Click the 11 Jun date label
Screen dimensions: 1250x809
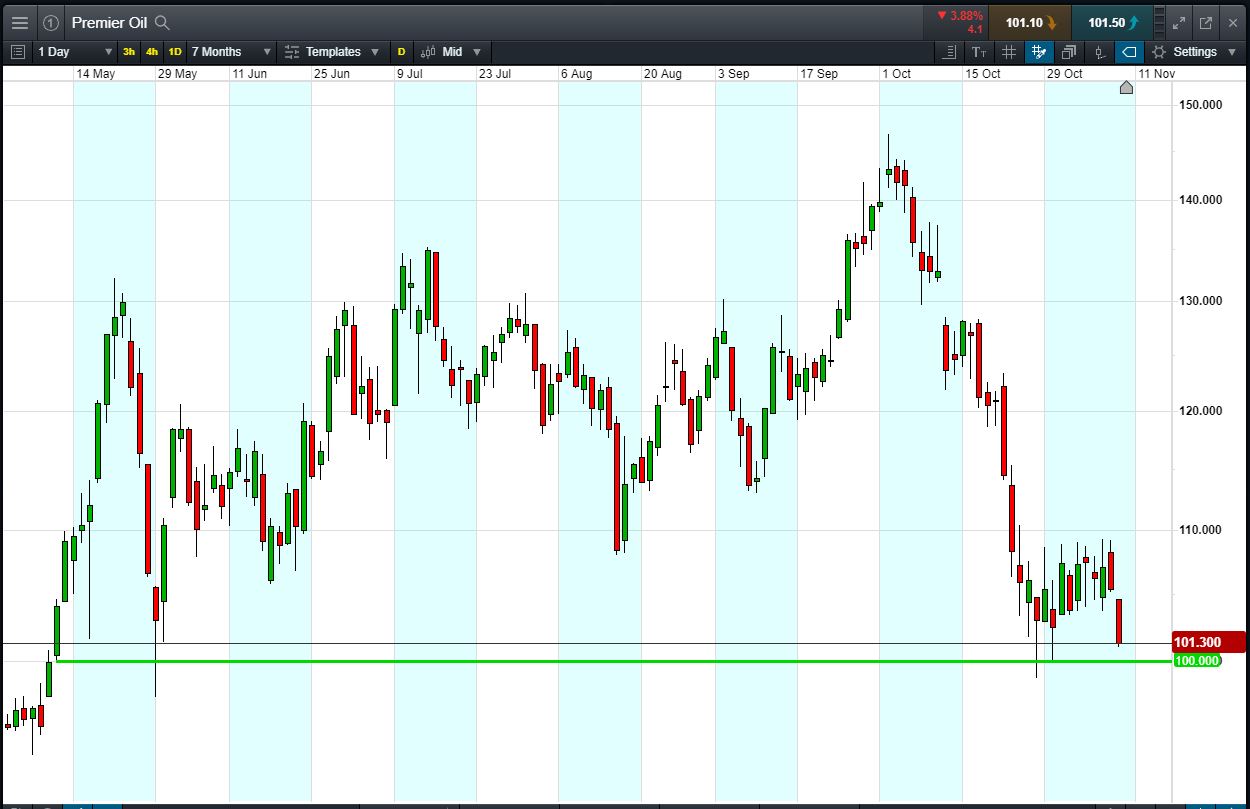(249, 73)
